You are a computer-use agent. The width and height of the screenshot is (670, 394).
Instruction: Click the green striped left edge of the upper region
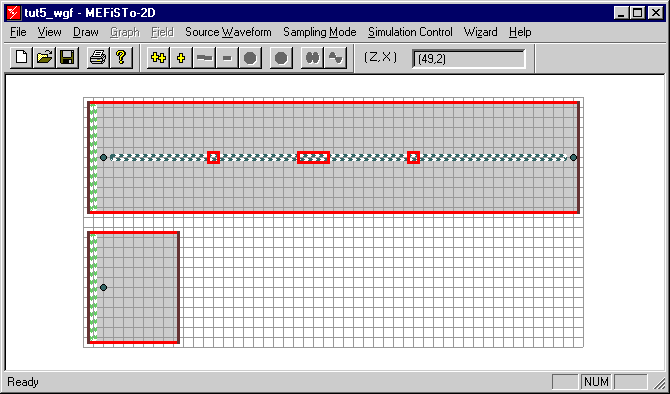94,158
